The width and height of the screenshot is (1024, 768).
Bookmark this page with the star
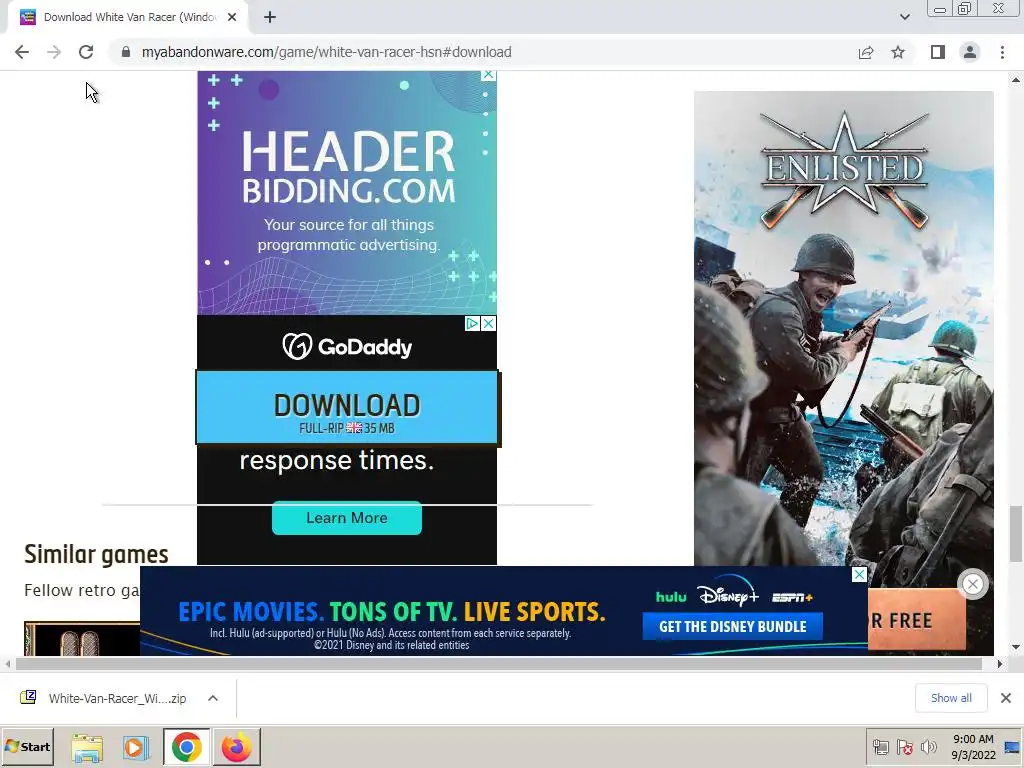click(898, 52)
